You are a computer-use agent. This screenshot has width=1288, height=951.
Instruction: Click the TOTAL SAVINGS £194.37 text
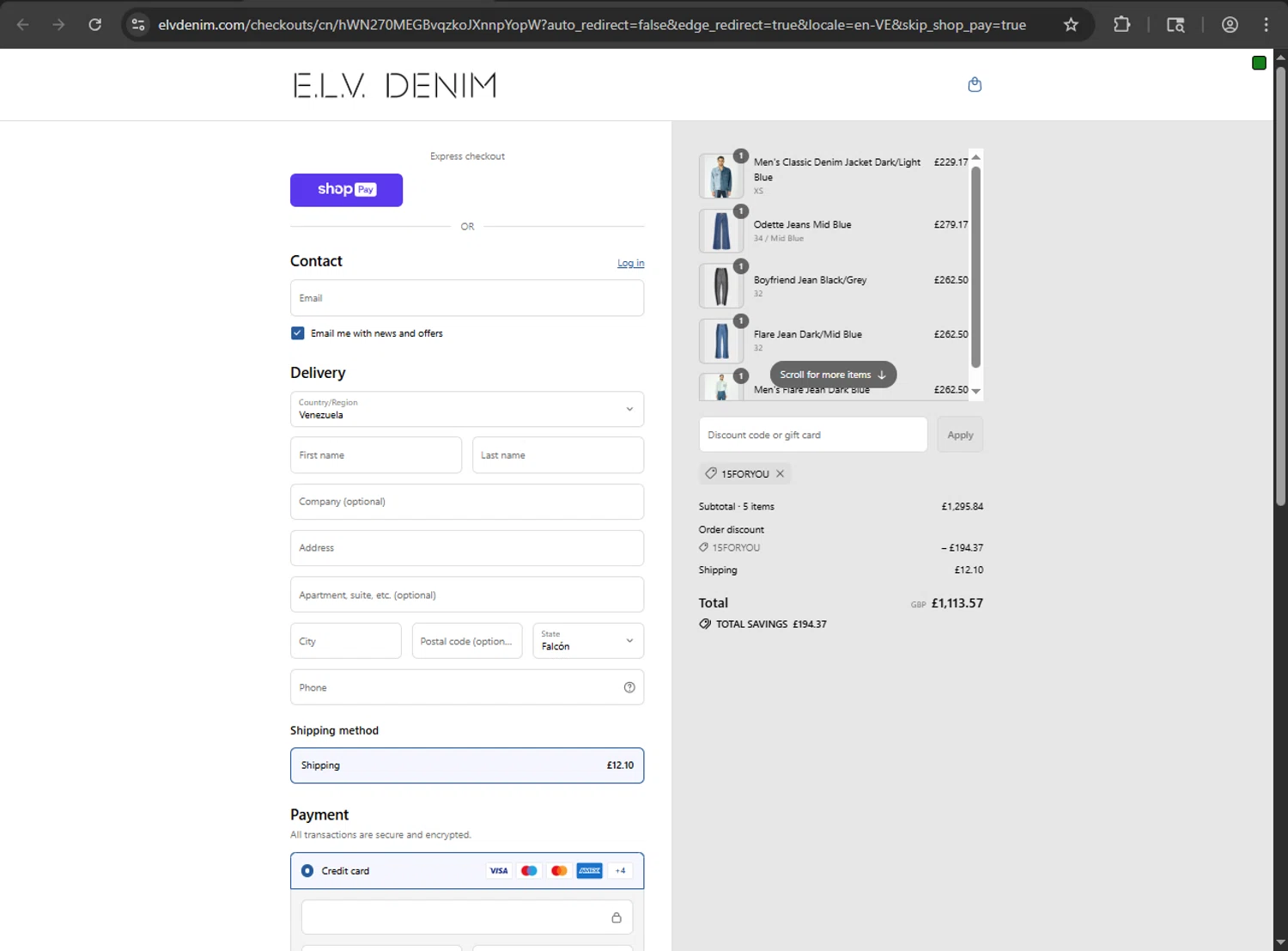(771, 625)
